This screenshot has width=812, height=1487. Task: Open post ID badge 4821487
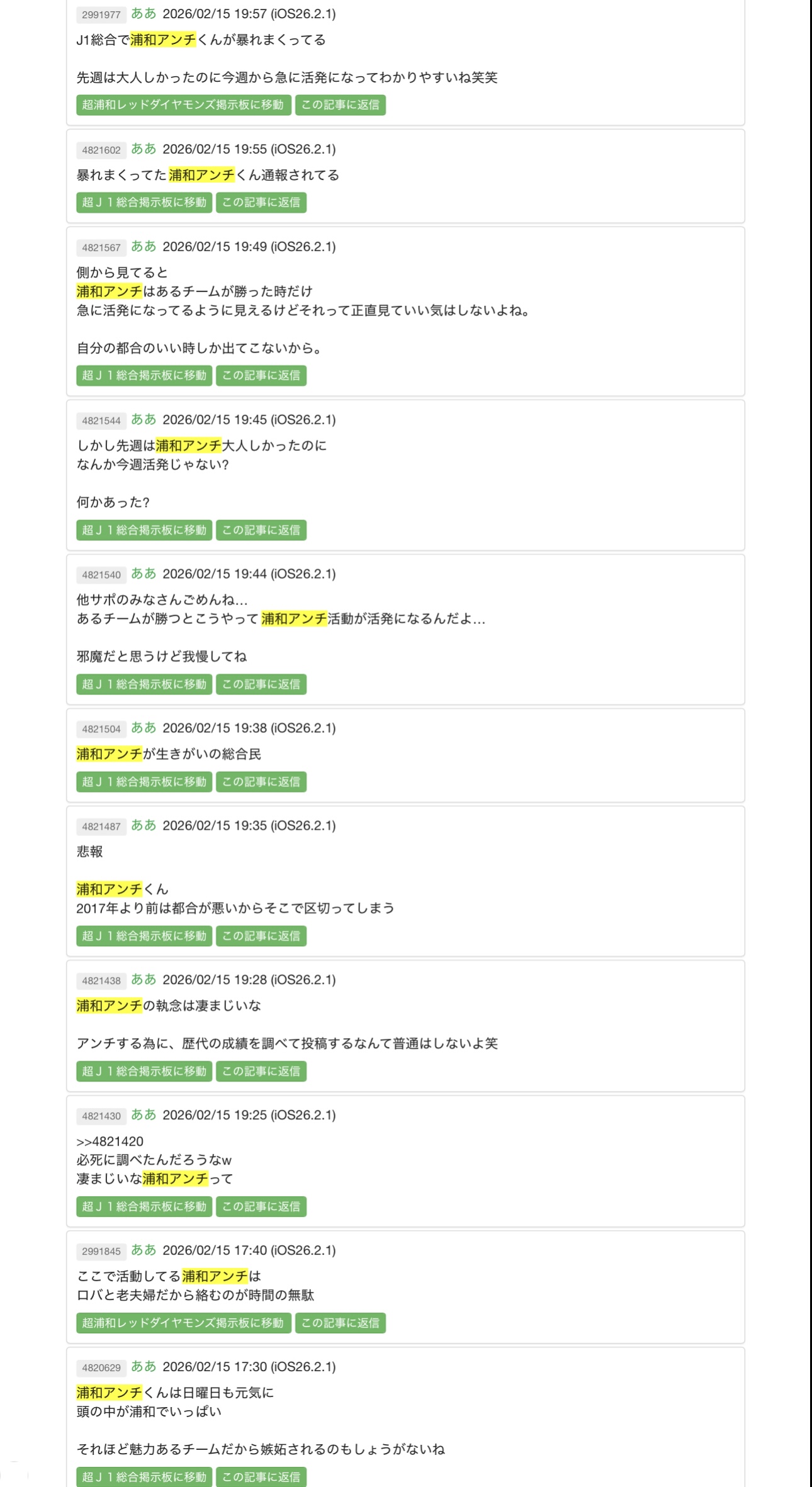[101, 827]
